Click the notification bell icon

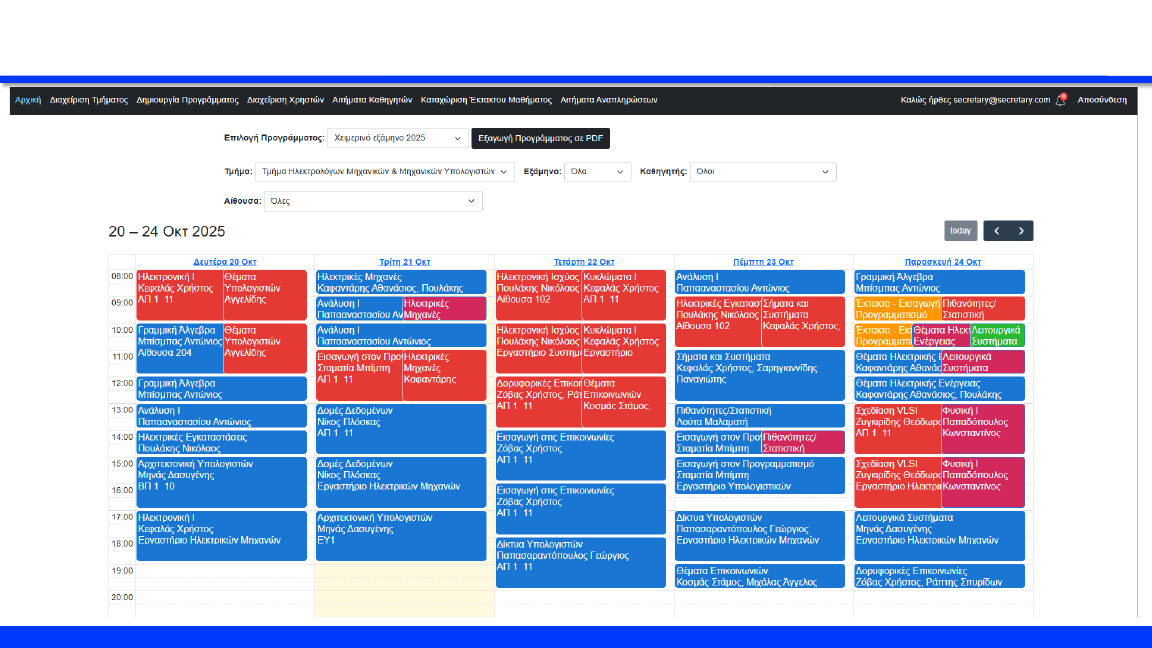pyautogui.click(x=1060, y=100)
